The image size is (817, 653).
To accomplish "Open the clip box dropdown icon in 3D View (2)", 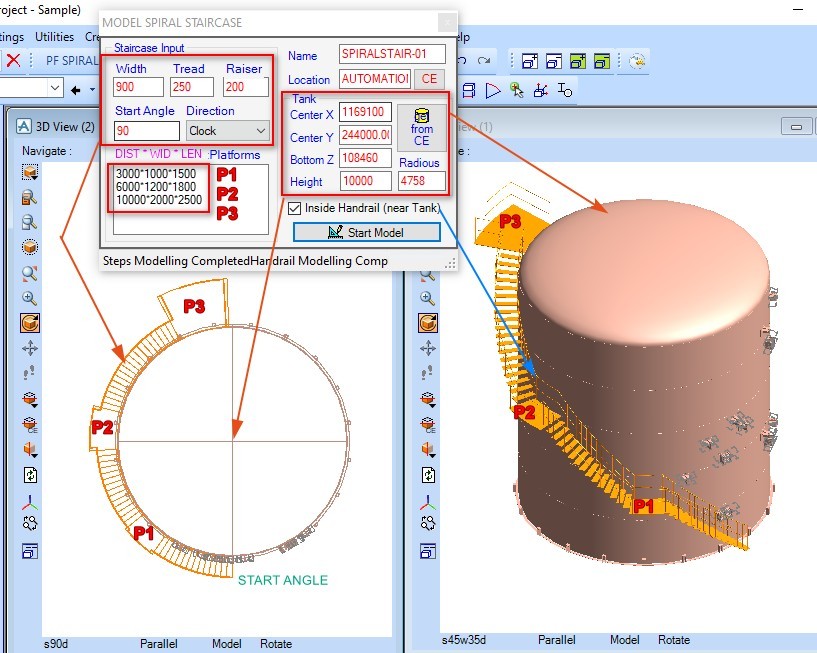I will [30, 399].
